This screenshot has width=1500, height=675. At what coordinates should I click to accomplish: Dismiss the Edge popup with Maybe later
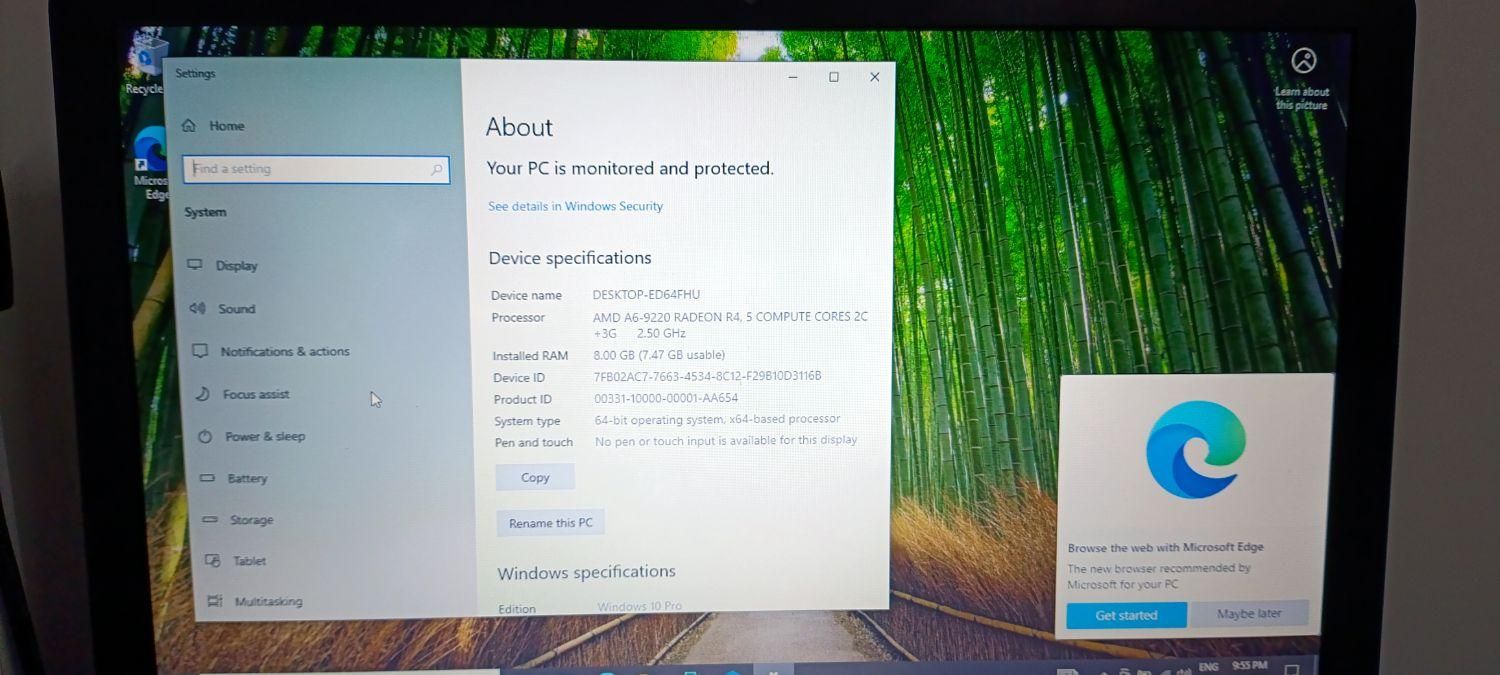pyautogui.click(x=1249, y=614)
